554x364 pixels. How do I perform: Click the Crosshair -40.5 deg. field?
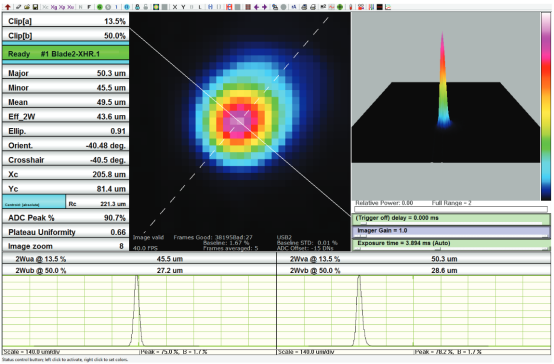(66, 160)
